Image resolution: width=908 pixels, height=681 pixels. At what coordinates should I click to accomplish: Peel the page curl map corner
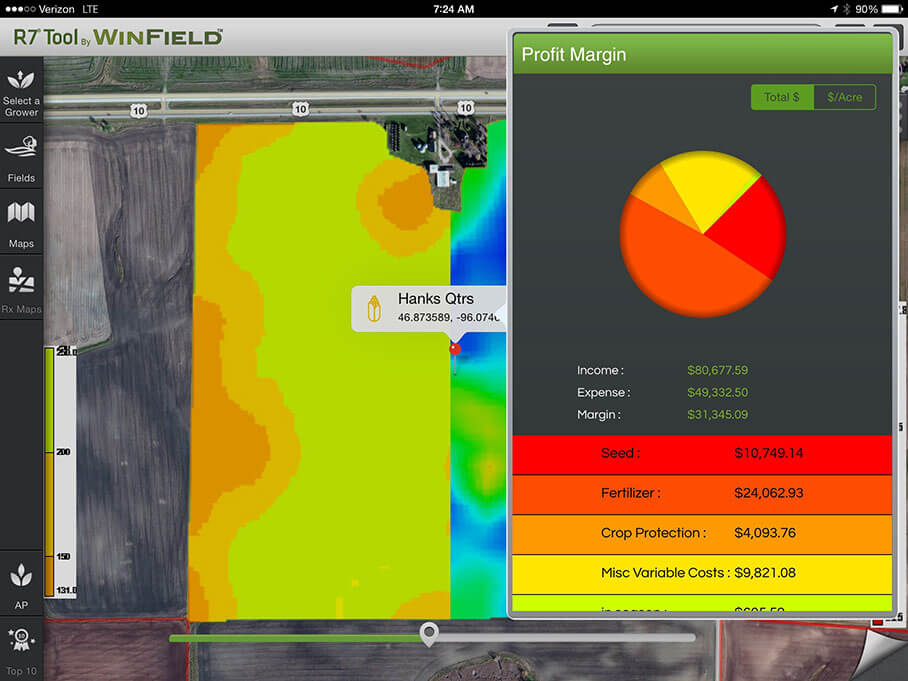coord(883,657)
